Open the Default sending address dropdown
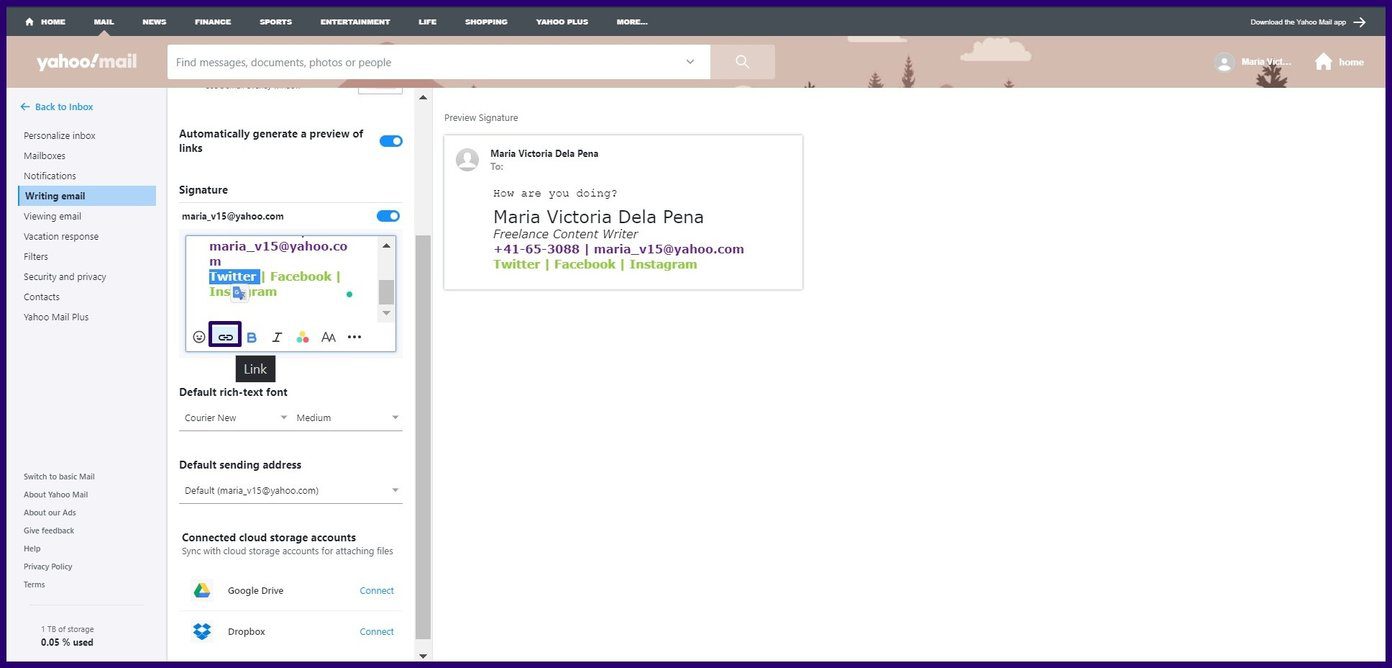This screenshot has height=668, width=1392. coord(291,490)
